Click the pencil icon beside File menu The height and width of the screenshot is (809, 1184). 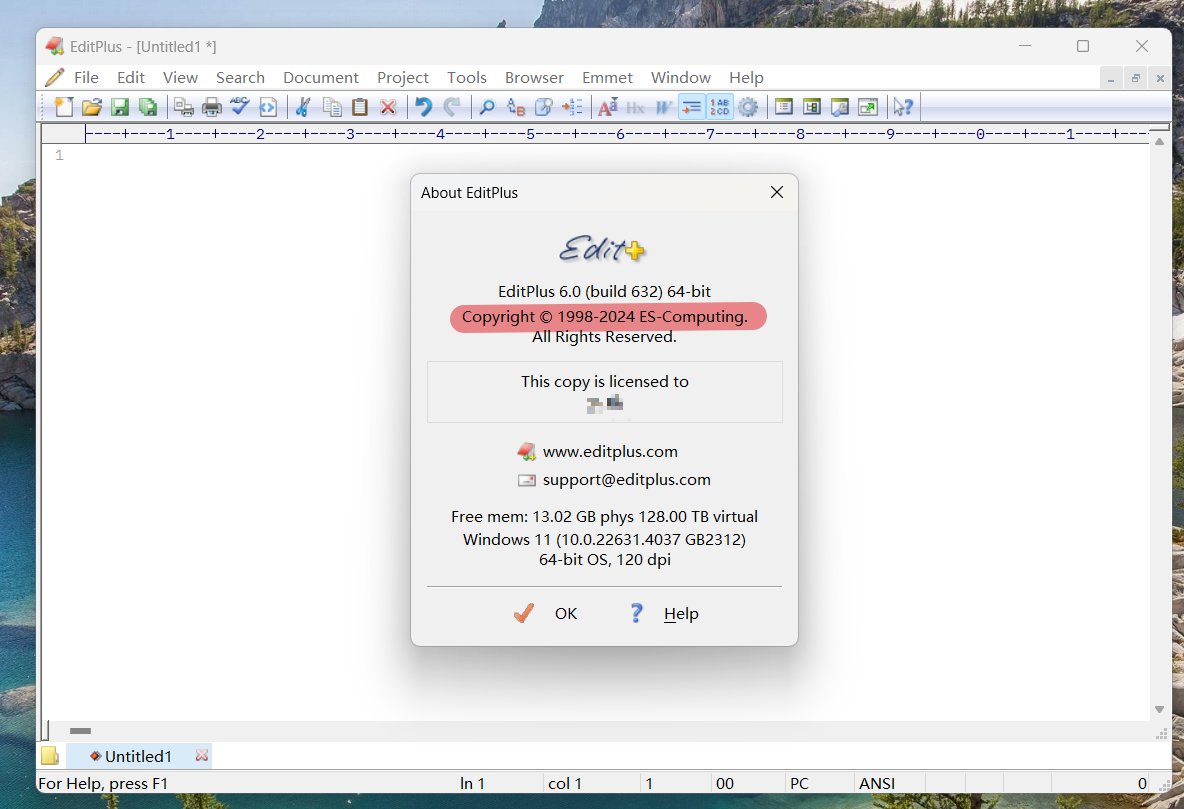point(54,77)
